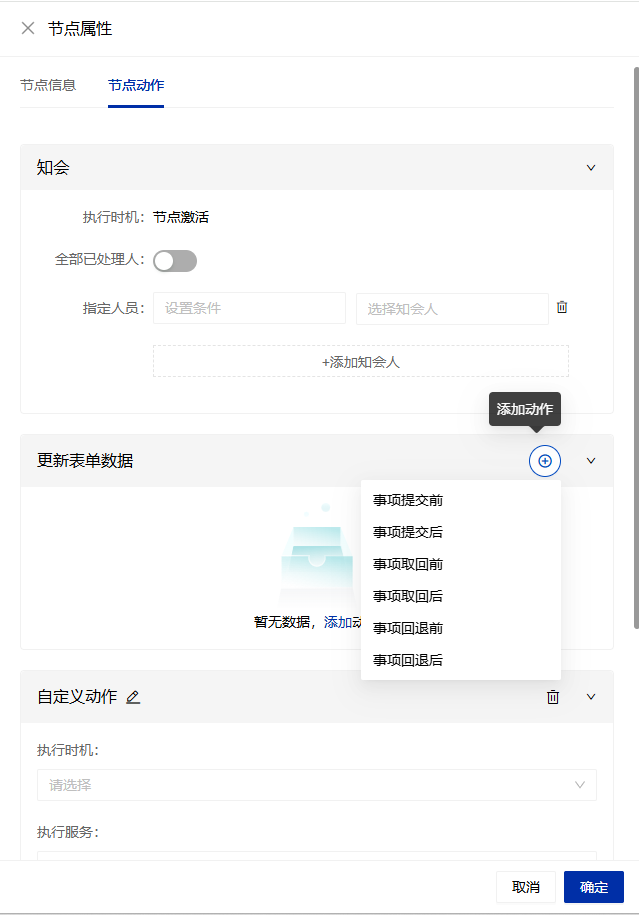
Task: Click the +添加知会人 button
Action: (360, 362)
